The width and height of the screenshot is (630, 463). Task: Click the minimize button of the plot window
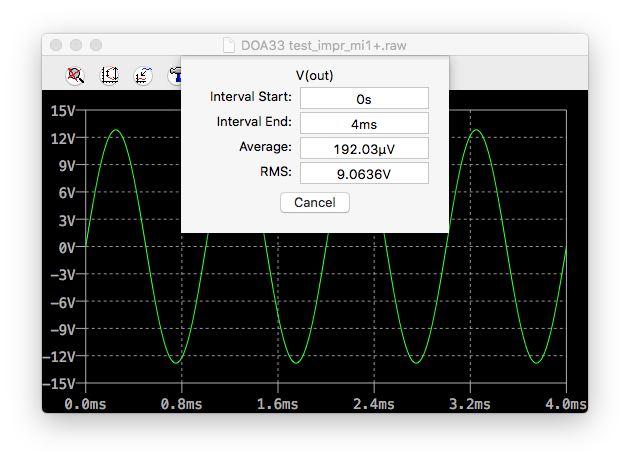[76, 45]
